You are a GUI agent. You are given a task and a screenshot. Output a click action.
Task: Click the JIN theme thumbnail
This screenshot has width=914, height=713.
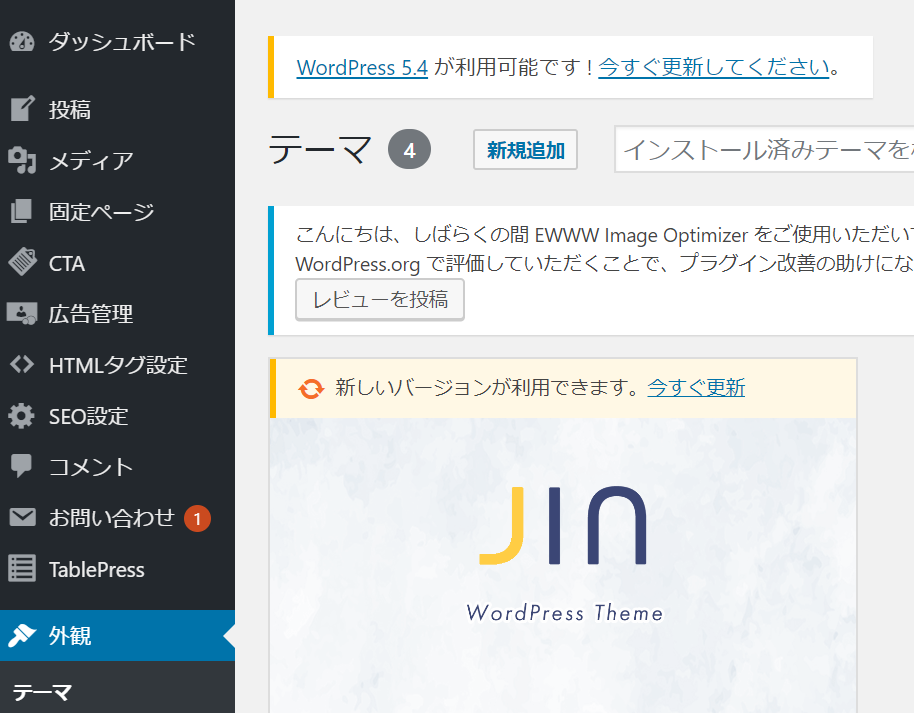coord(563,565)
